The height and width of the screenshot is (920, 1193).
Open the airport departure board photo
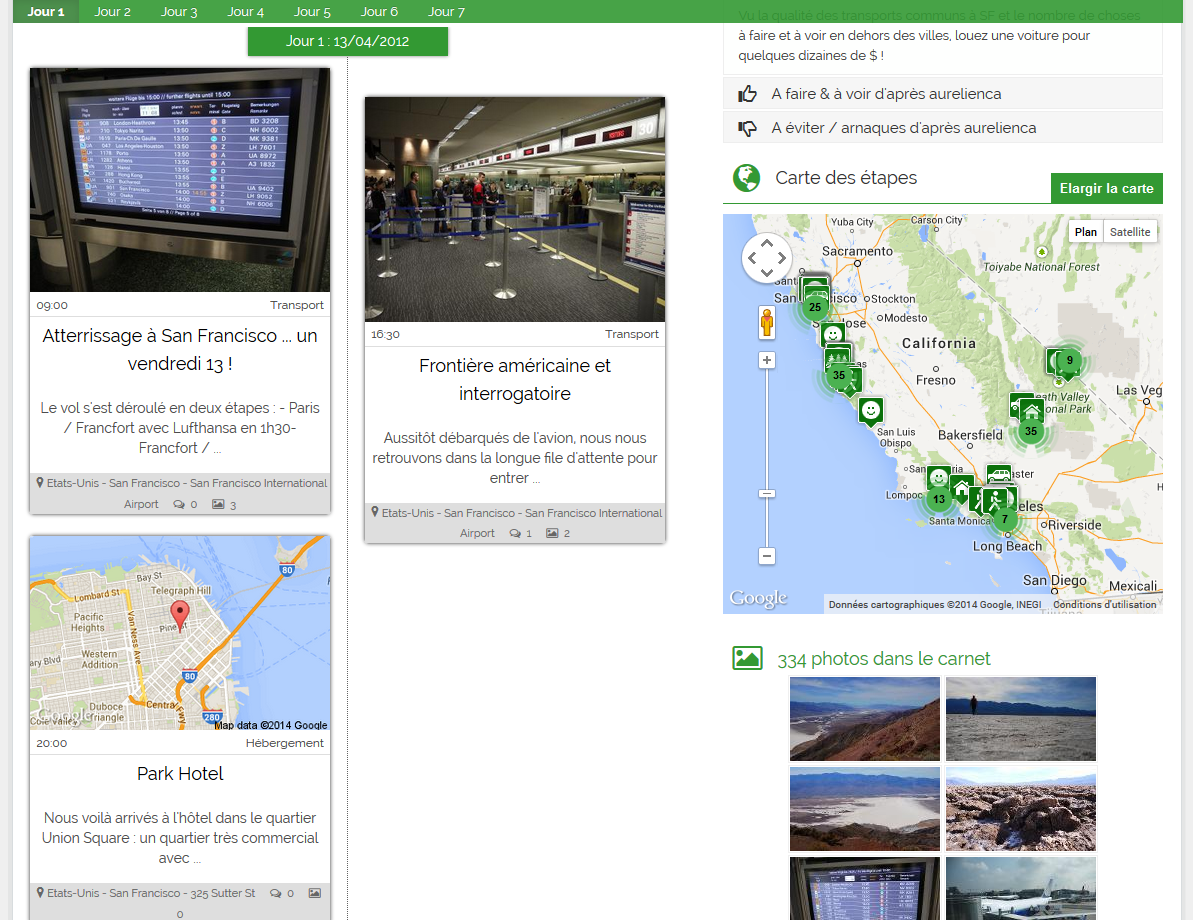click(x=180, y=180)
